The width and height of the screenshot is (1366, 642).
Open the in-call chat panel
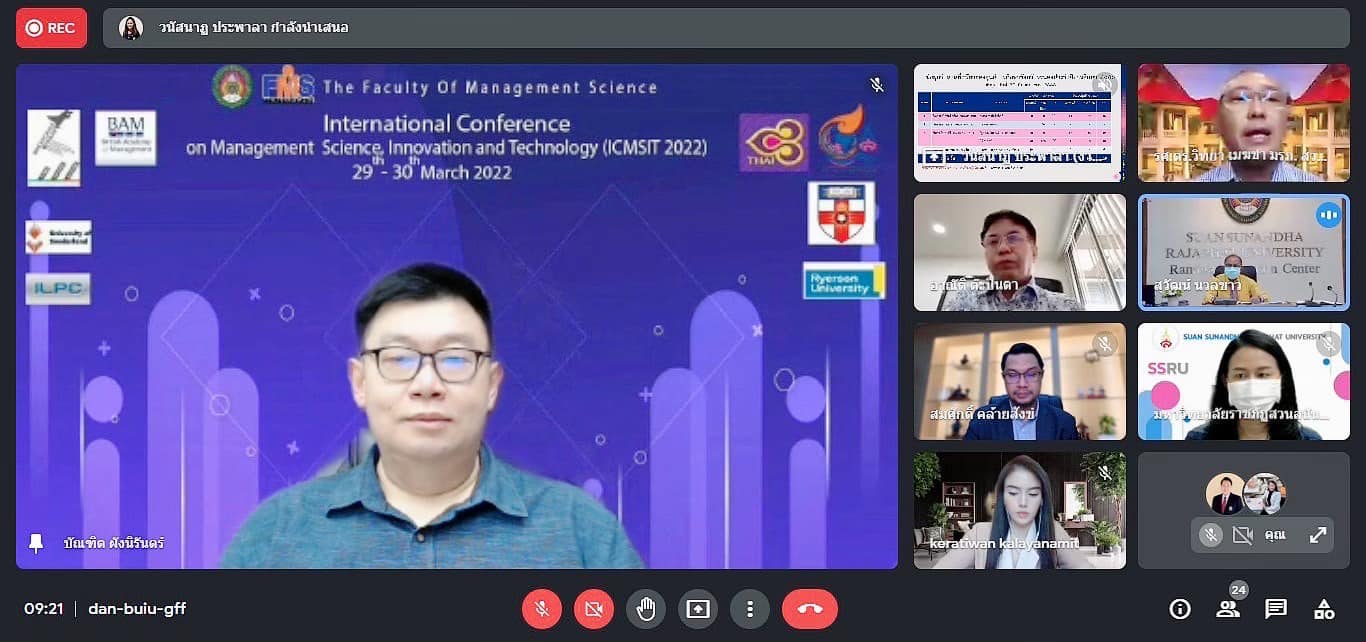1276,609
